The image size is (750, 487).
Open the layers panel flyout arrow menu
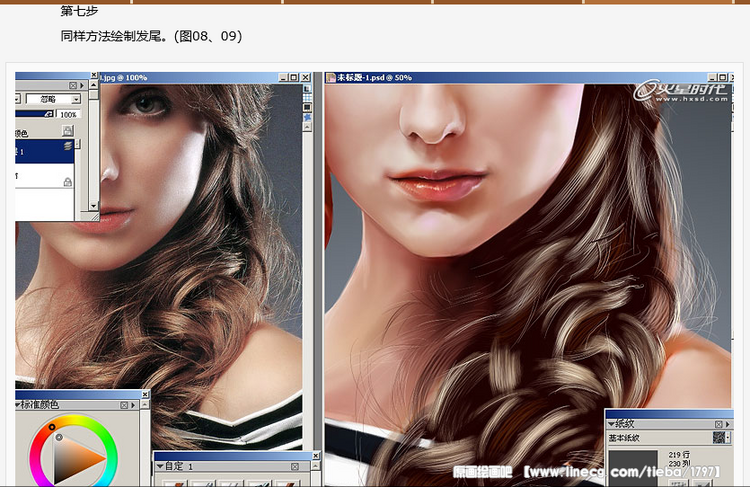click(82, 85)
